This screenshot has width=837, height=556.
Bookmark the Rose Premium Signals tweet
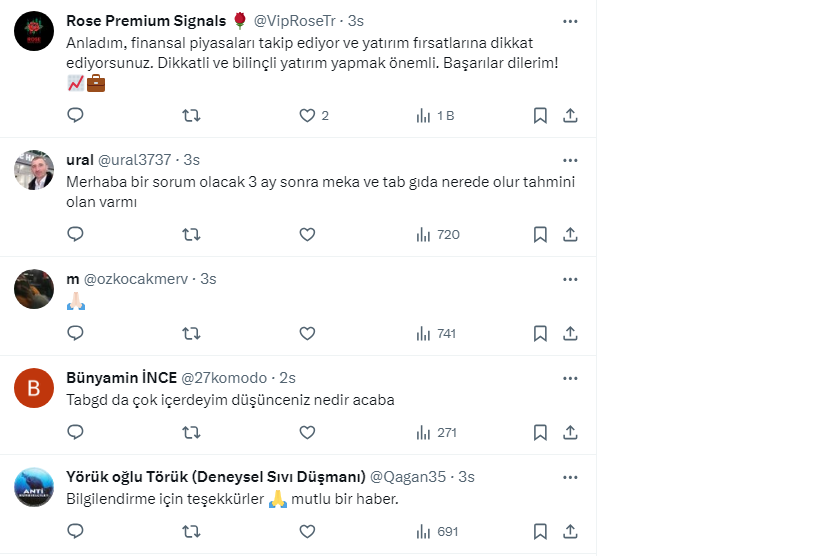point(540,115)
